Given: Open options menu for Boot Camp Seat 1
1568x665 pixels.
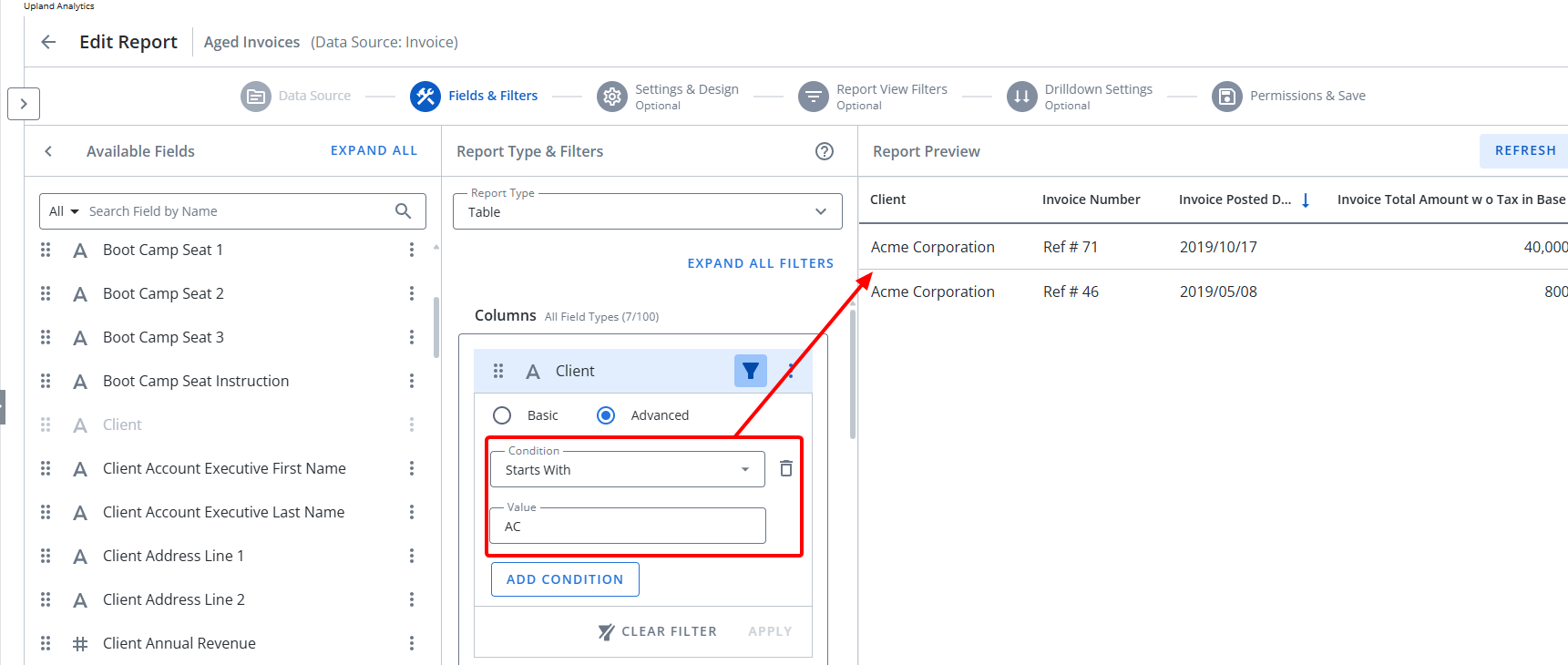Looking at the screenshot, I should point(412,250).
